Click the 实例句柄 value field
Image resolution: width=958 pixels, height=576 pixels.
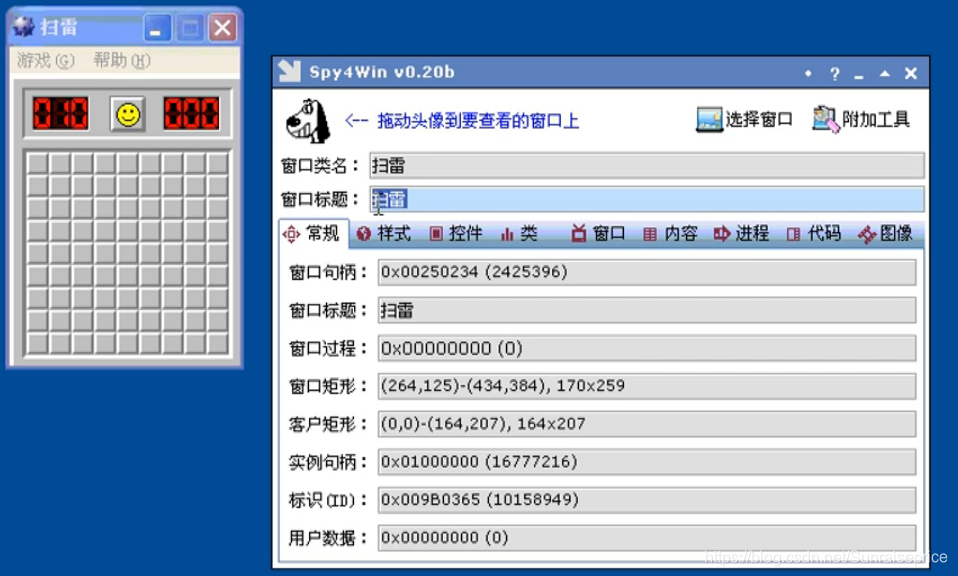(x=646, y=462)
